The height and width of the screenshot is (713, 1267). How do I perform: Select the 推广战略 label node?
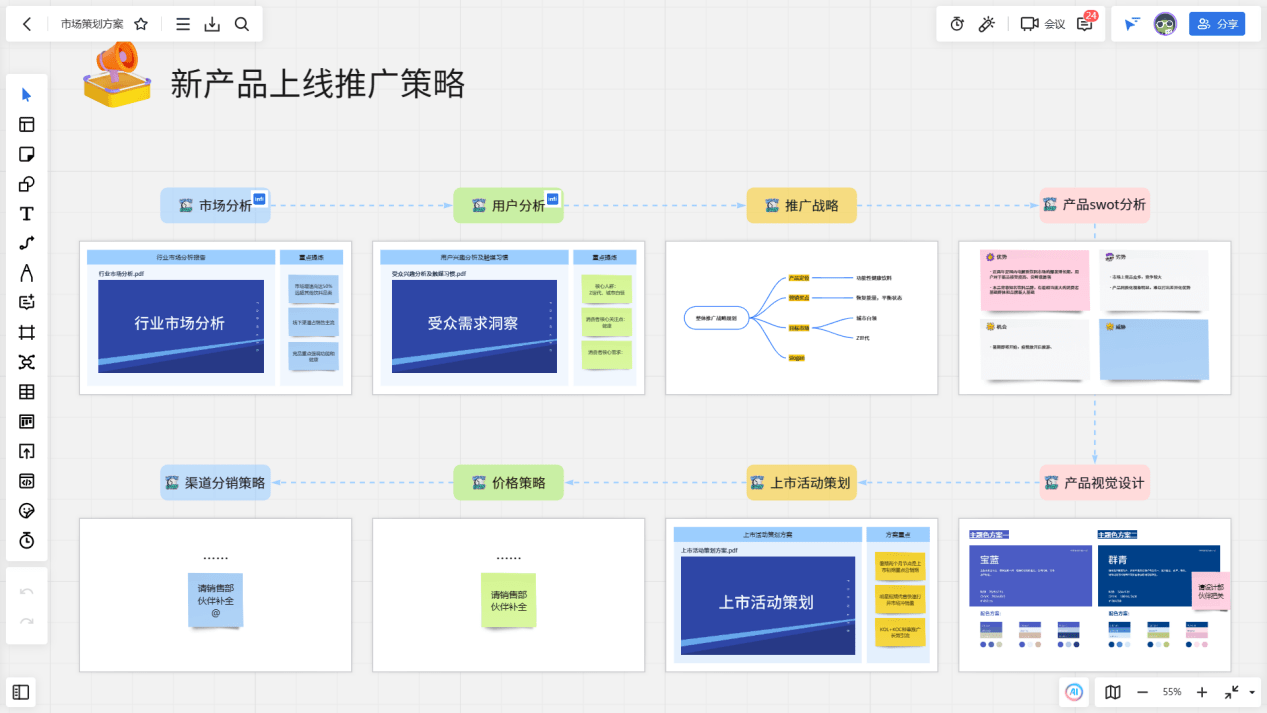click(x=802, y=205)
